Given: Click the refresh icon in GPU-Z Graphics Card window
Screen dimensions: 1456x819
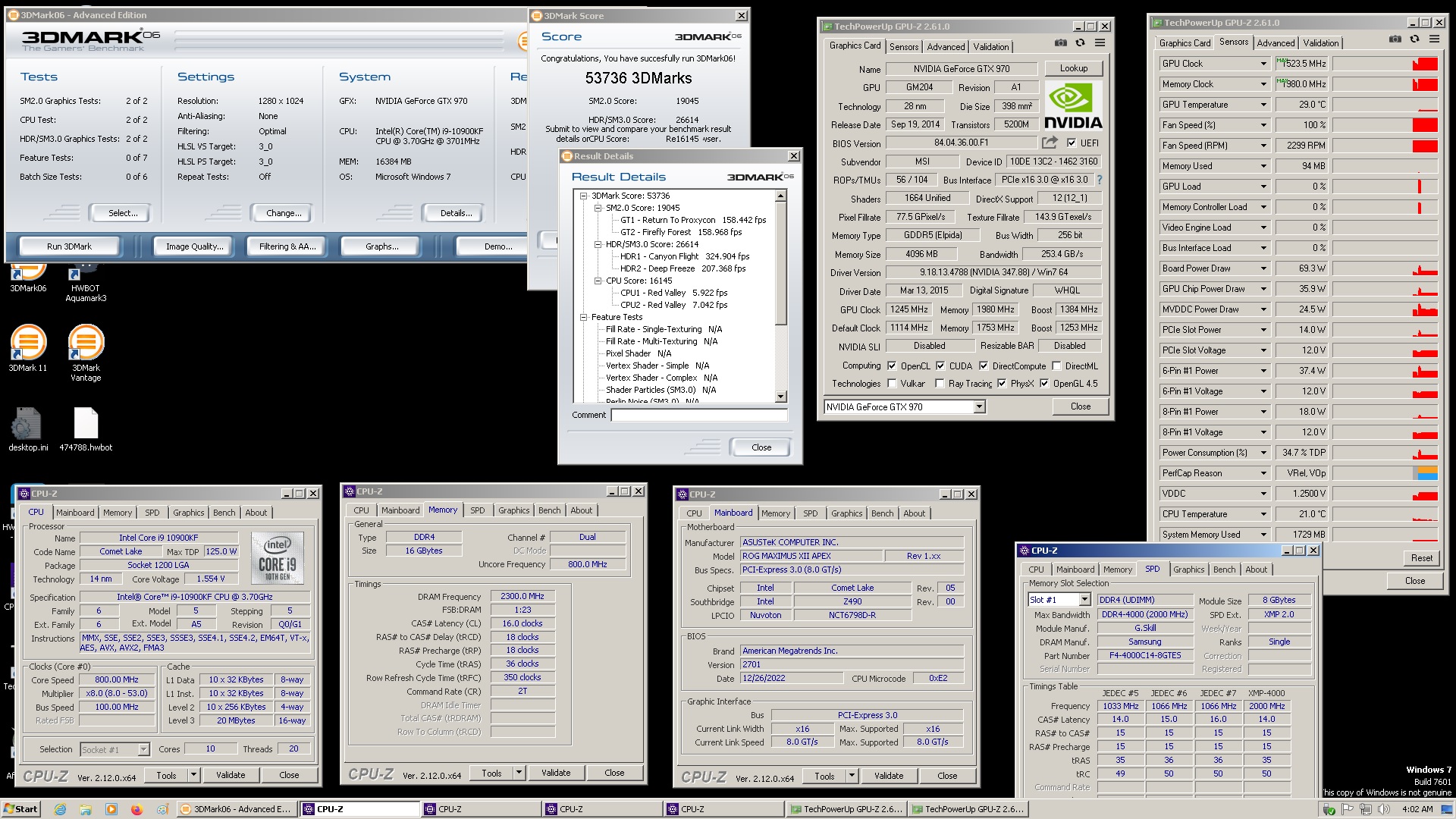Looking at the screenshot, I should click(x=1080, y=43).
